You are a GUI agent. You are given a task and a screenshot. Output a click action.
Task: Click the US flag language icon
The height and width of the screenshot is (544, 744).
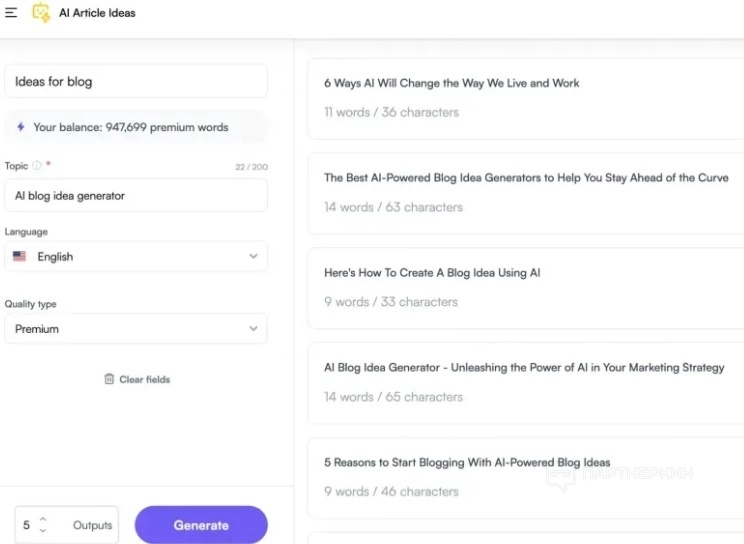[20, 257]
